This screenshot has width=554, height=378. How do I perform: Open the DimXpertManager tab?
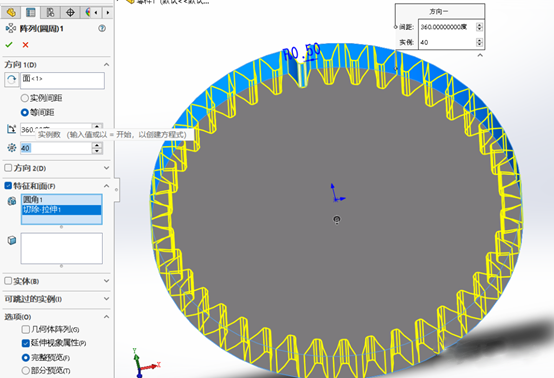pos(70,13)
